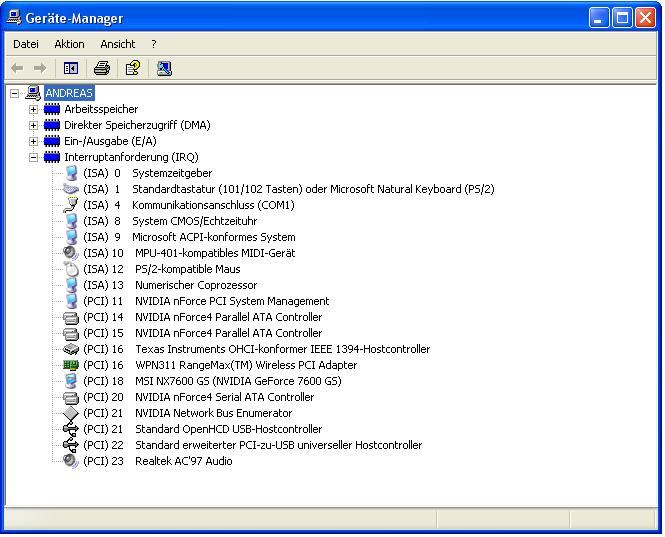The height and width of the screenshot is (537, 665).
Task: Click the WPN311 wireless adapter card icon
Action: pos(71,365)
